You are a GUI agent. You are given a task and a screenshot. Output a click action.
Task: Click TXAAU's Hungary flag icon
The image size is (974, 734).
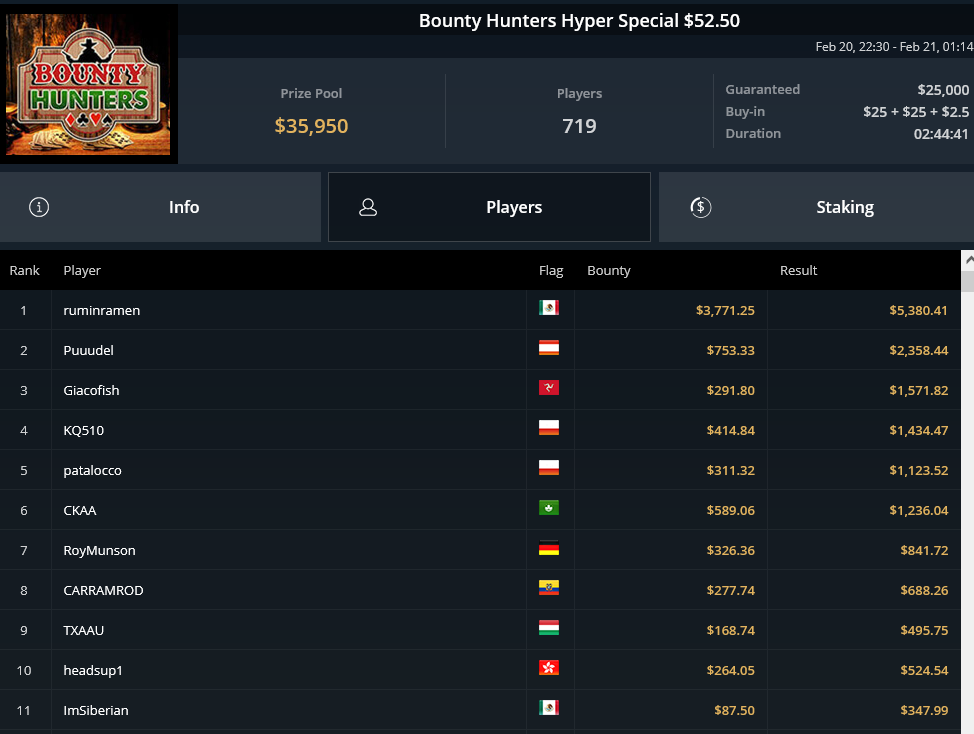click(548, 627)
